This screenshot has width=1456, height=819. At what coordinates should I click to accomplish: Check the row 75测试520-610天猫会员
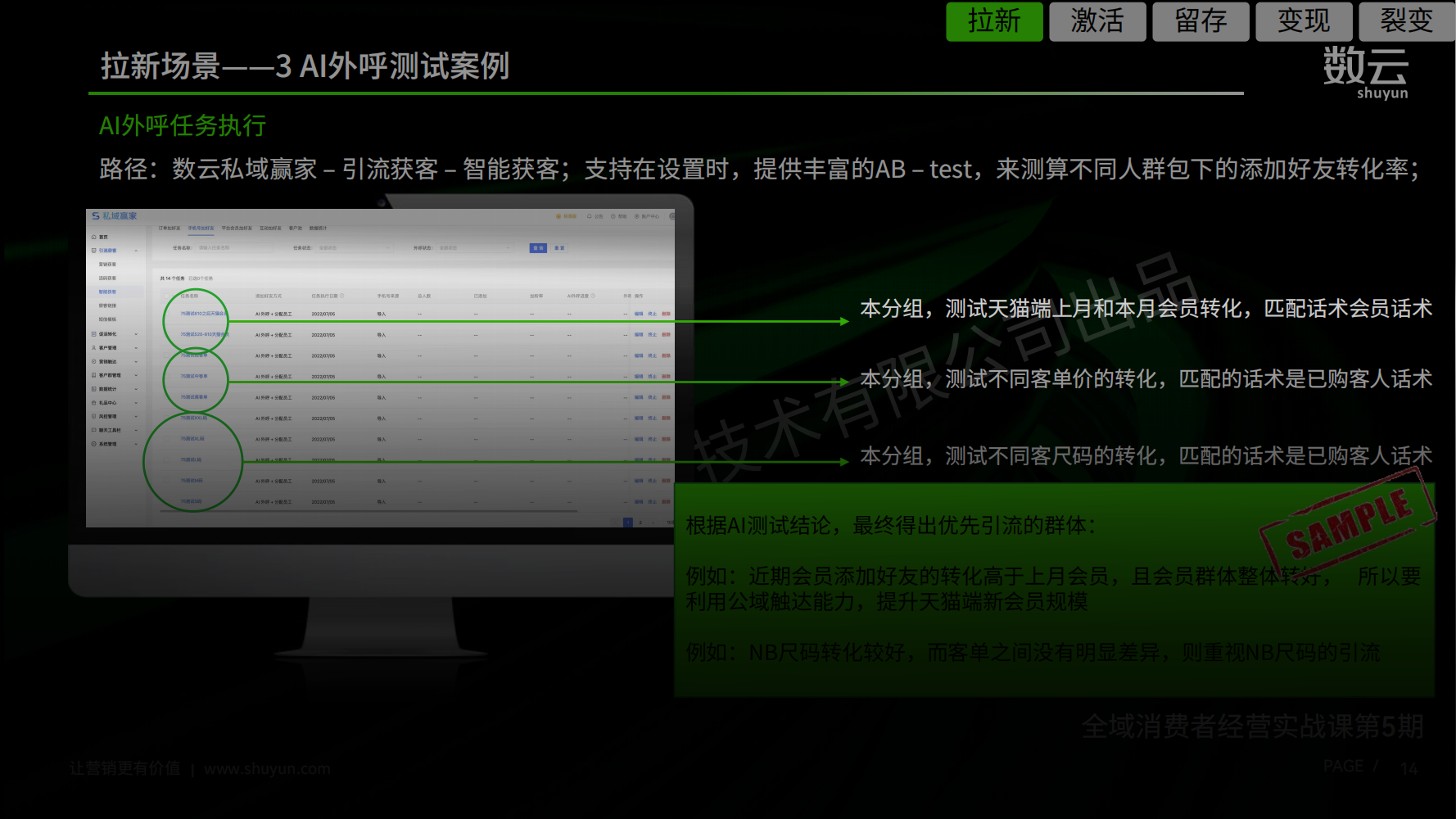(166, 335)
